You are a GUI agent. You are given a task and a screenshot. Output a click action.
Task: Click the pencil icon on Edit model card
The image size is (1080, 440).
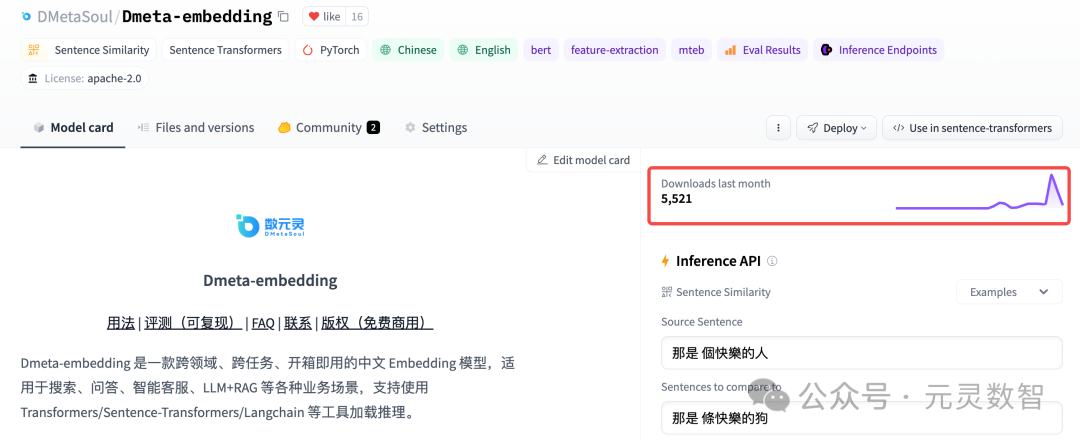[542, 160]
